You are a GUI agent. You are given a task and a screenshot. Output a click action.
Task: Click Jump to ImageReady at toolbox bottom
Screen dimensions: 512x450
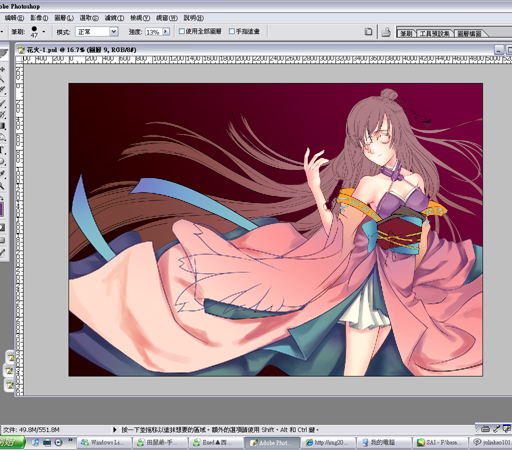(x=3, y=253)
